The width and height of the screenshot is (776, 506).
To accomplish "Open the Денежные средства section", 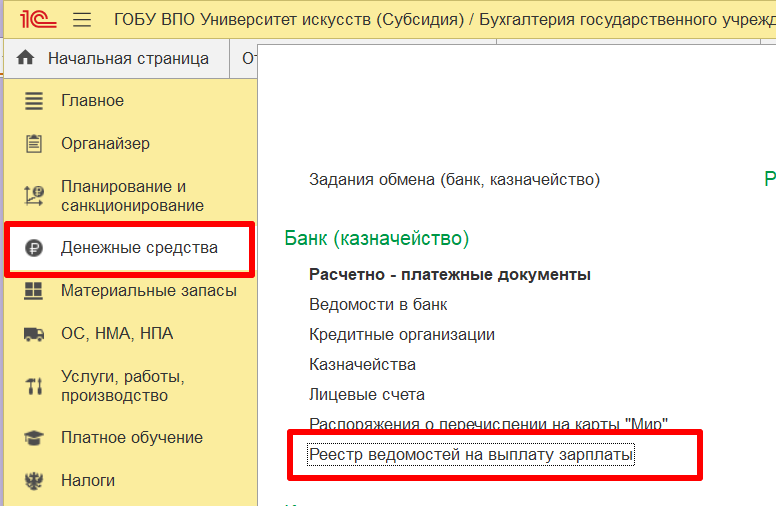I will (x=139, y=248).
